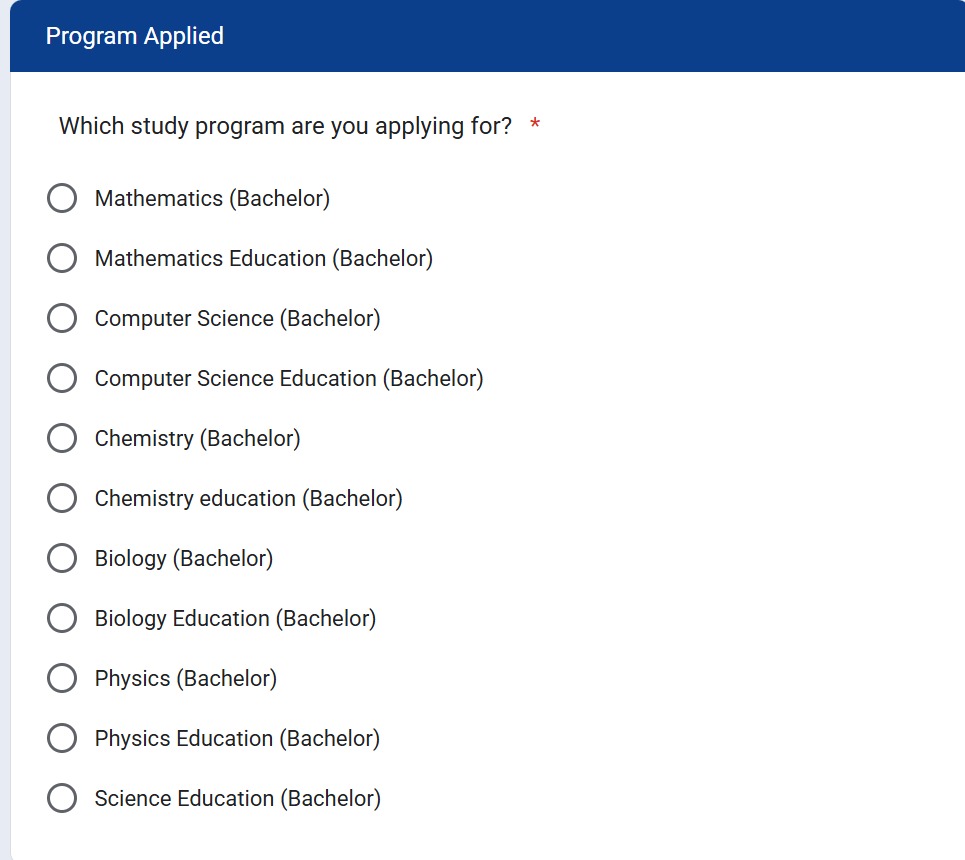Select the Mathematics (Bachelor) radio option
Image resolution: width=965 pixels, height=860 pixels.
coord(62,198)
